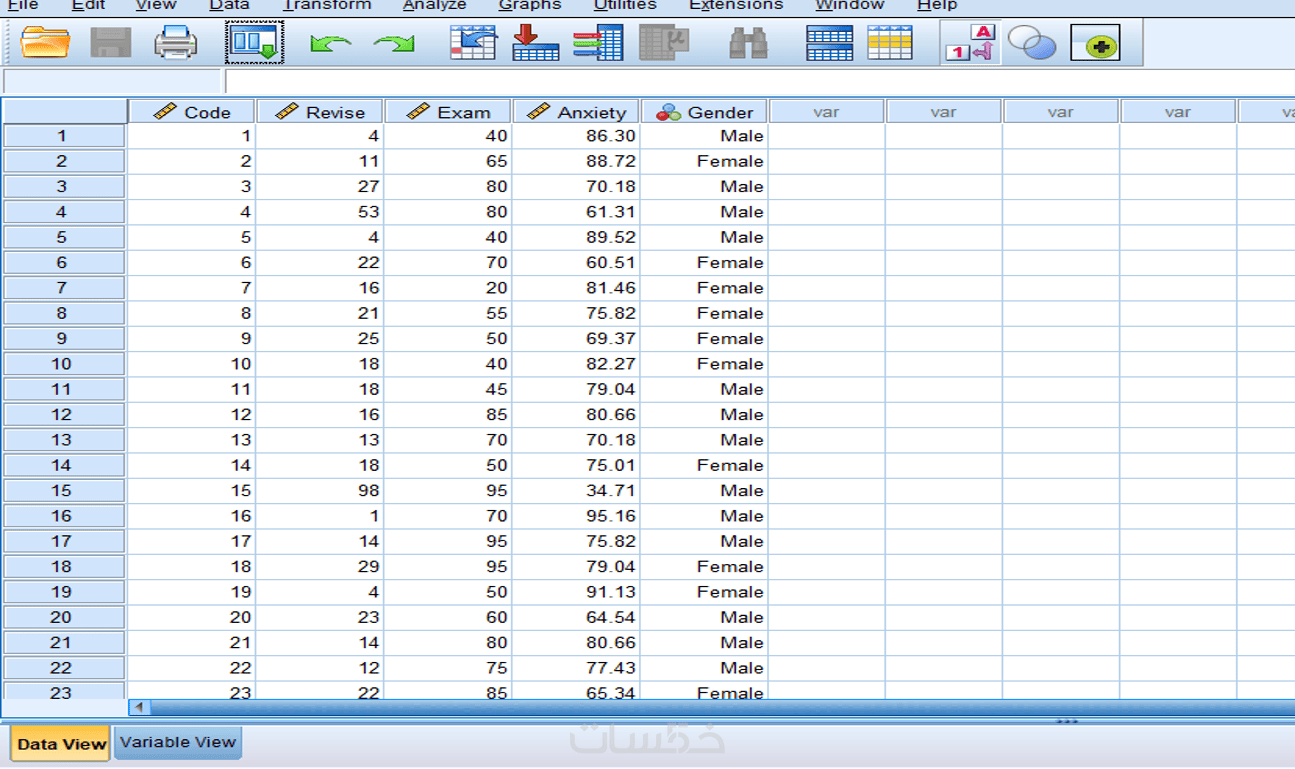Click the greyed Run descriptive statistics icon
Image resolution: width=1295 pixels, height=769 pixels.
point(664,43)
